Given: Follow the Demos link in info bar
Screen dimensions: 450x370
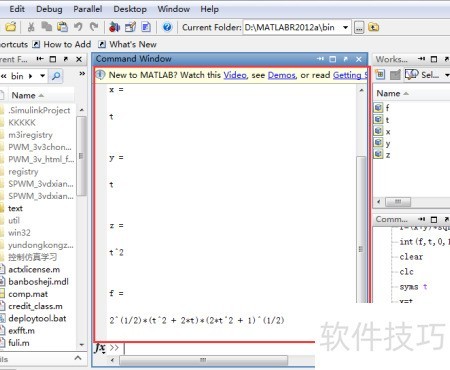Looking at the screenshot, I should (282, 75).
